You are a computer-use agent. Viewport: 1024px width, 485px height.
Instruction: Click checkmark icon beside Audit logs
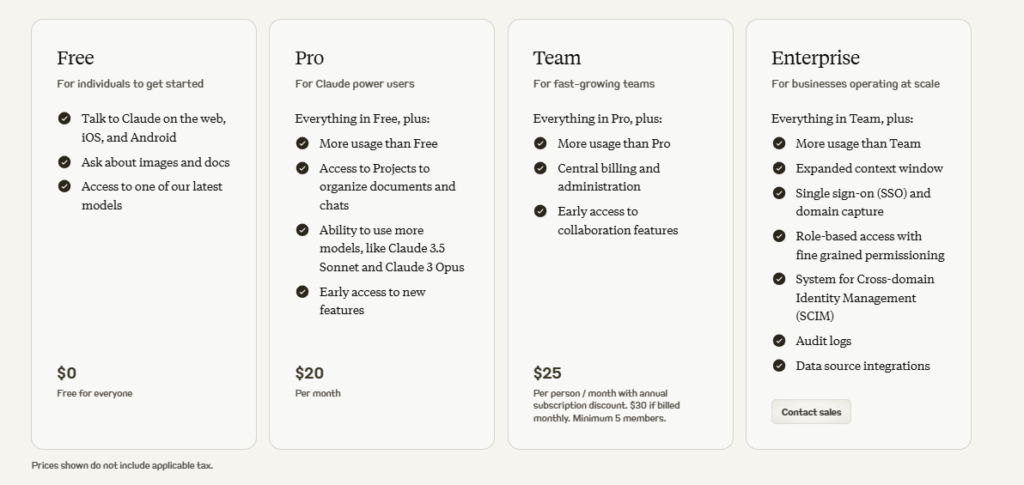[x=779, y=341]
